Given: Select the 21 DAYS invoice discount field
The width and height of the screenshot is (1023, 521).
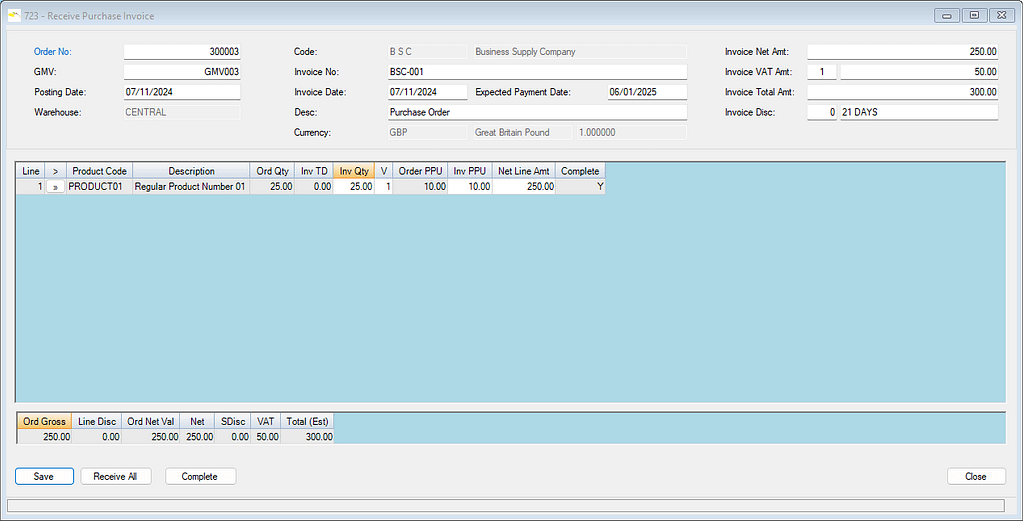Looking at the screenshot, I should 918,112.
